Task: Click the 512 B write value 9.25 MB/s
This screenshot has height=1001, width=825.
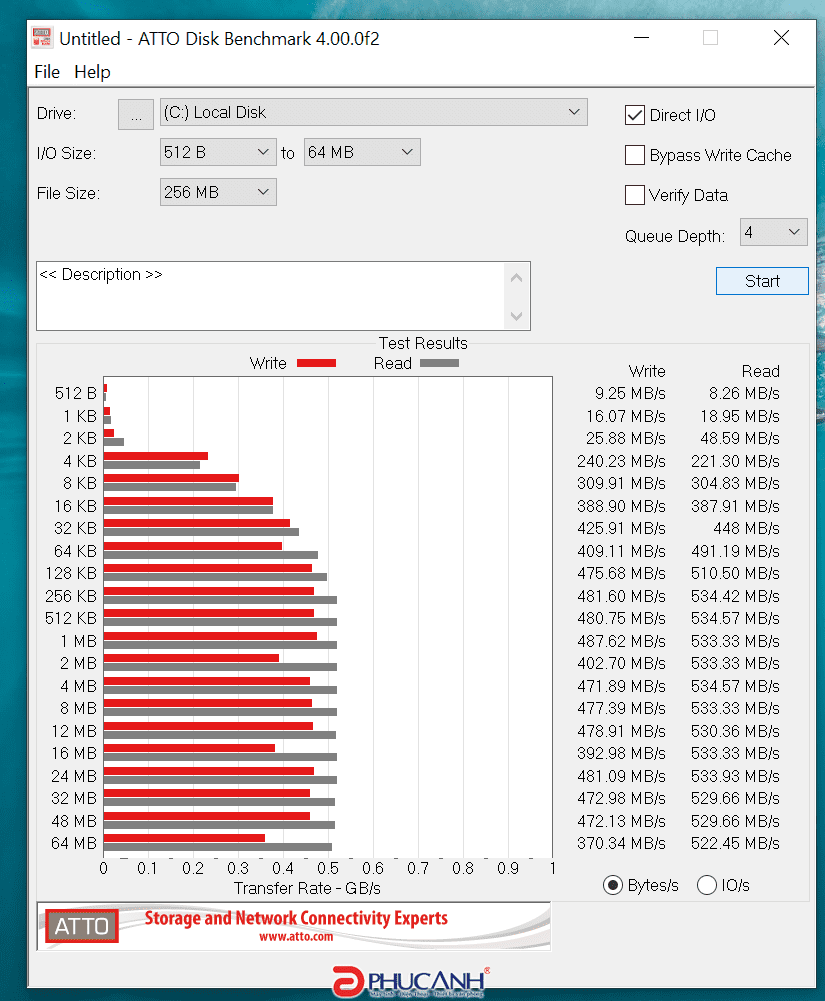Action: tap(630, 393)
